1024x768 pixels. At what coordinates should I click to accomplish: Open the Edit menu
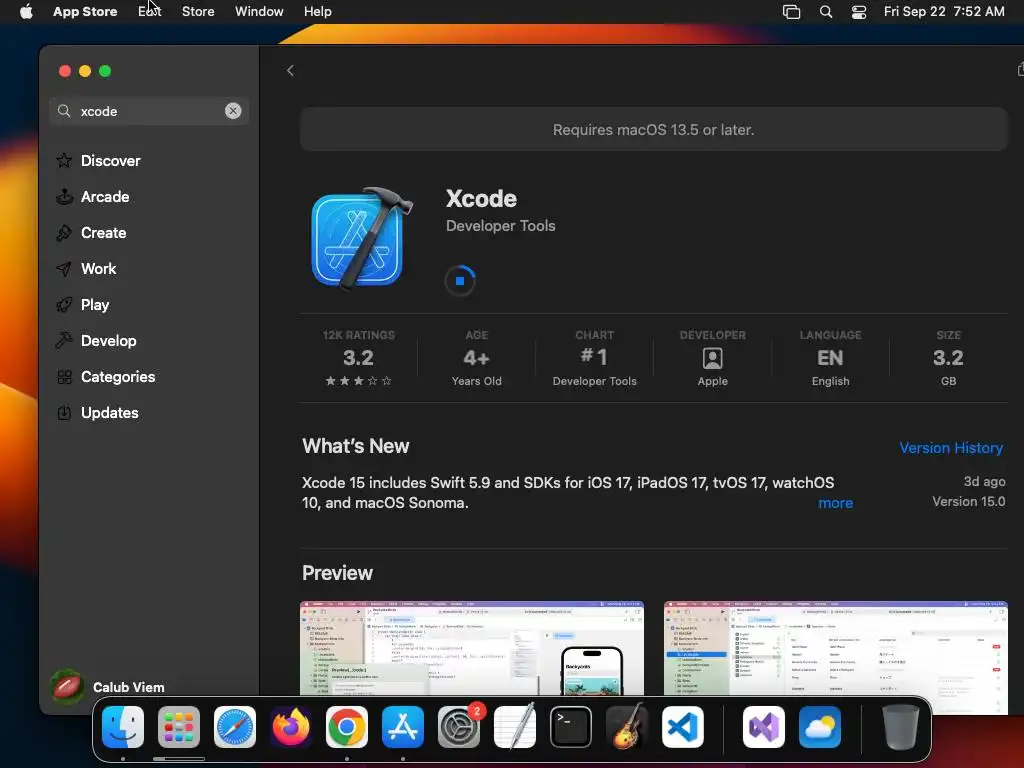[x=150, y=11]
